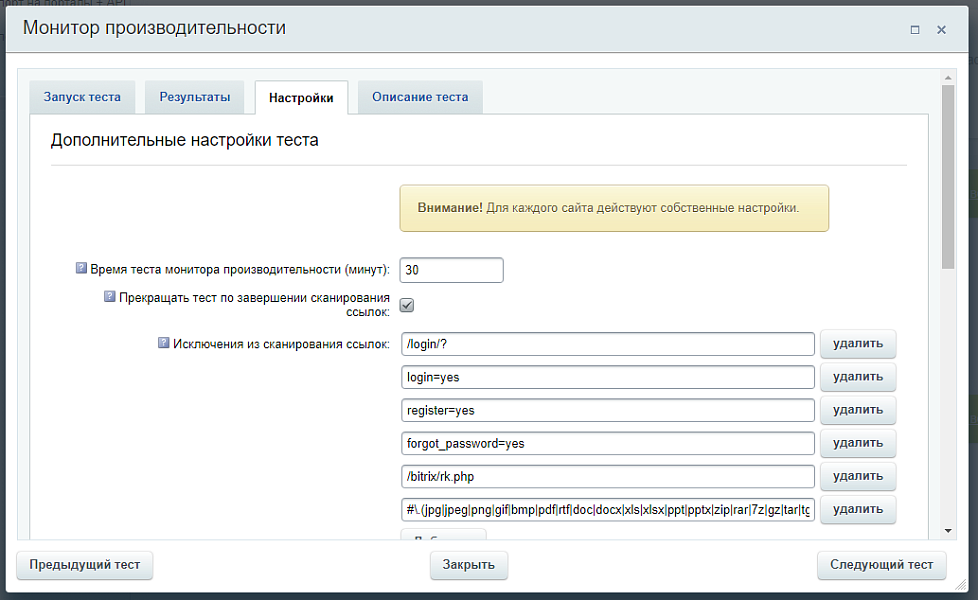Click the dialog's vertical scrollbar thumb

tap(948, 175)
